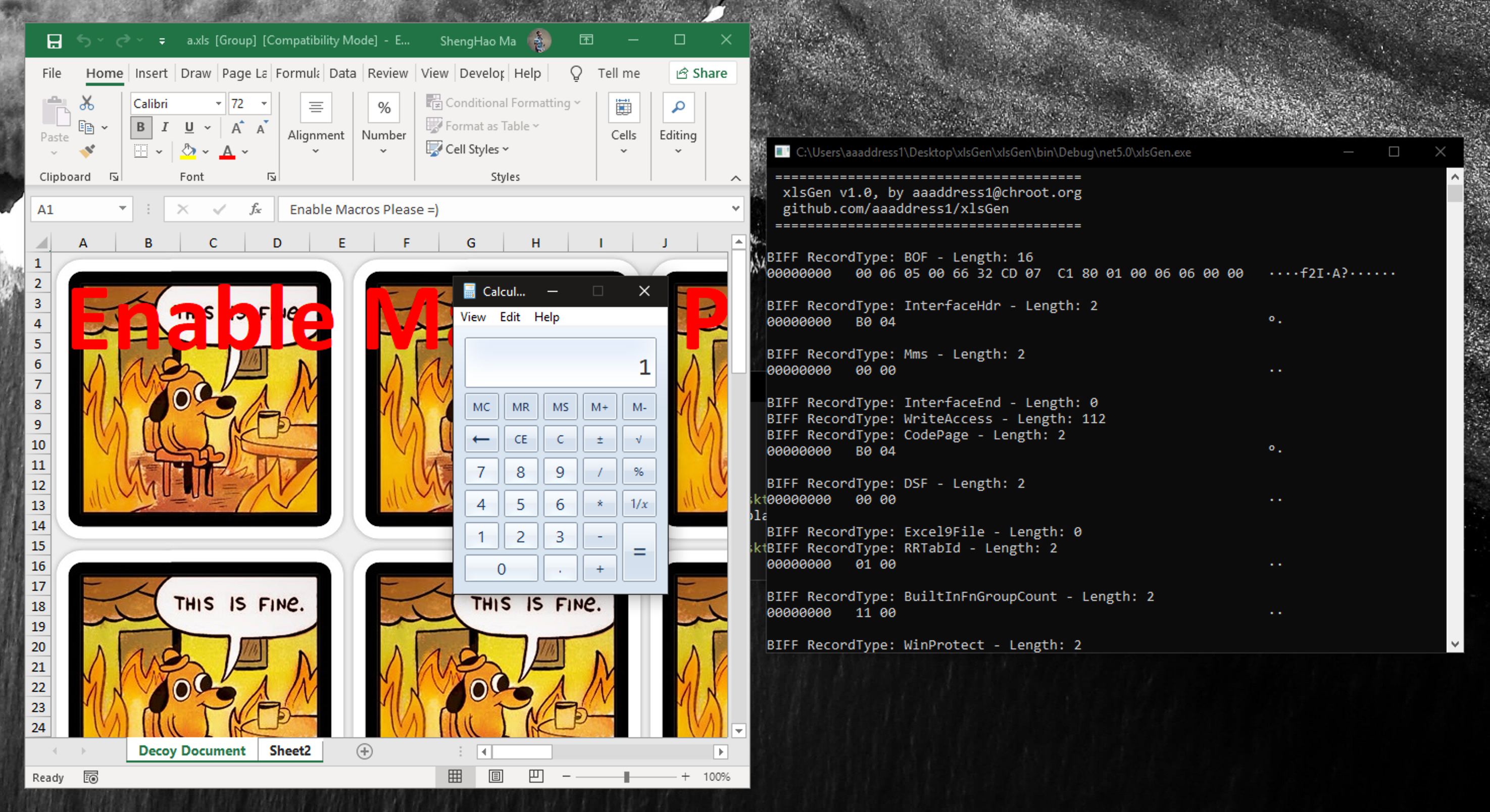
Task: Copy selection using the Copy icon
Action: coord(86,127)
